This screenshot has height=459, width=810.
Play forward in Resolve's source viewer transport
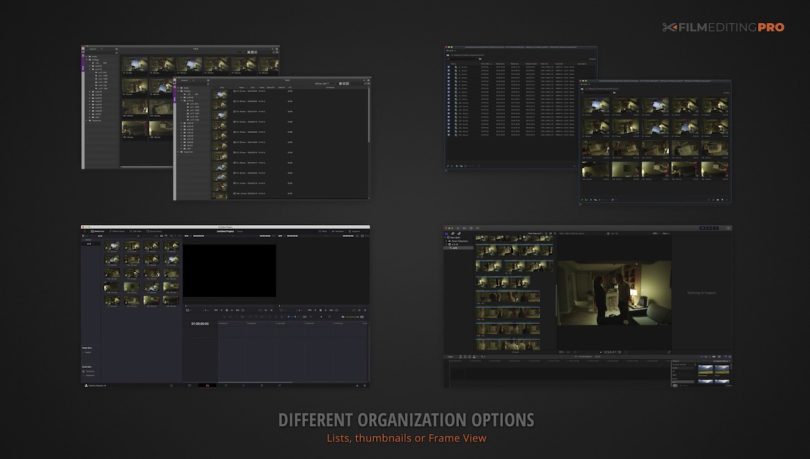pyautogui.click(x=232, y=310)
